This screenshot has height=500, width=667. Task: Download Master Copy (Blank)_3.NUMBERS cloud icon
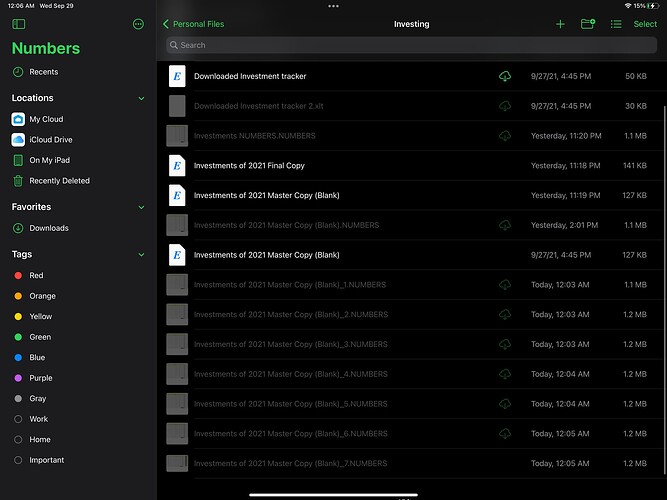[x=505, y=344]
